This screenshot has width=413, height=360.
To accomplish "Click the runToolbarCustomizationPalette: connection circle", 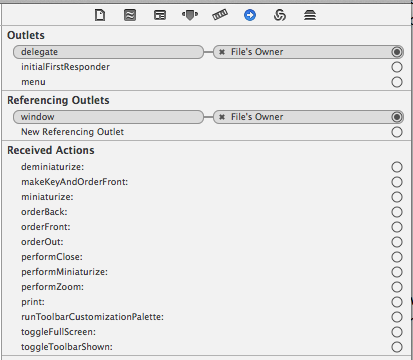I will (397, 317).
